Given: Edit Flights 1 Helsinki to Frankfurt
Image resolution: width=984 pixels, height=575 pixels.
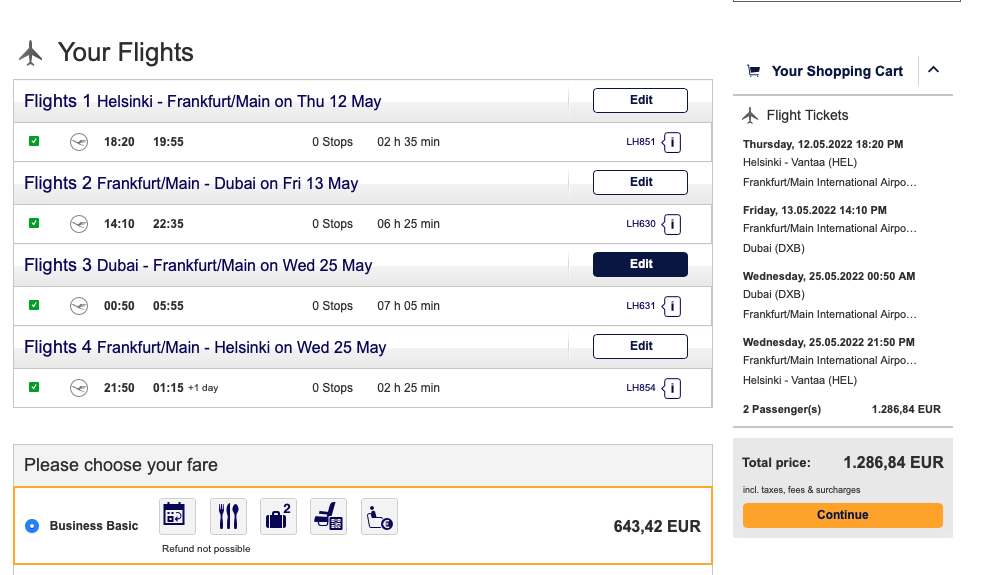Looking at the screenshot, I should click(640, 100).
